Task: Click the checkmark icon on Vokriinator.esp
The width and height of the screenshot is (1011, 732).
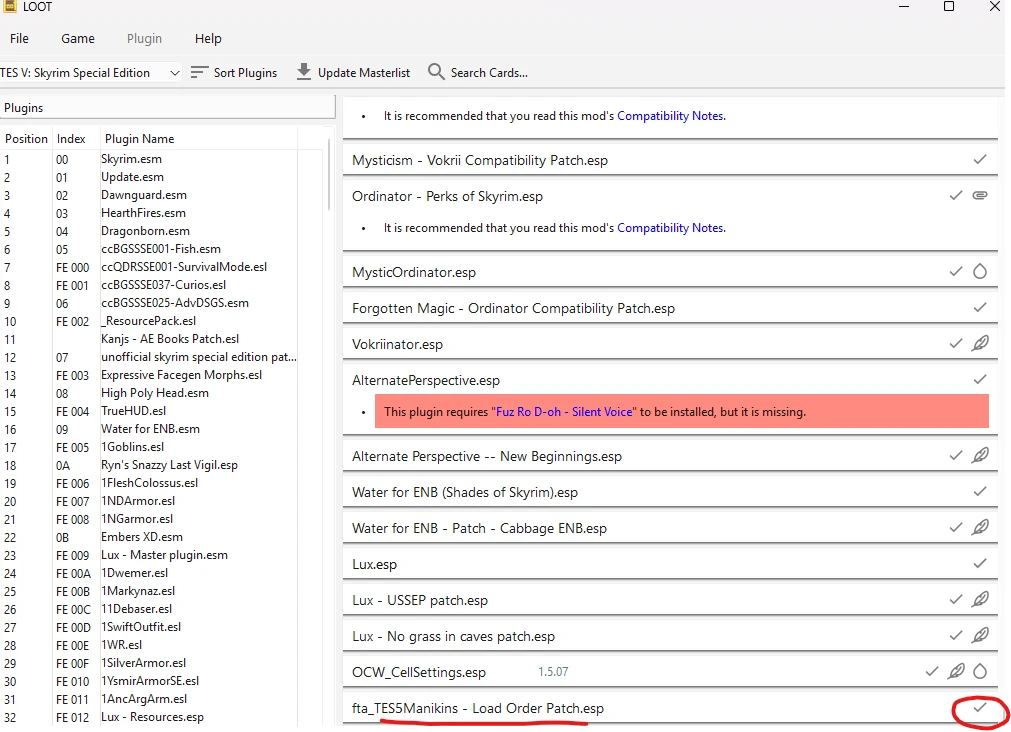Action: [956, 344]
